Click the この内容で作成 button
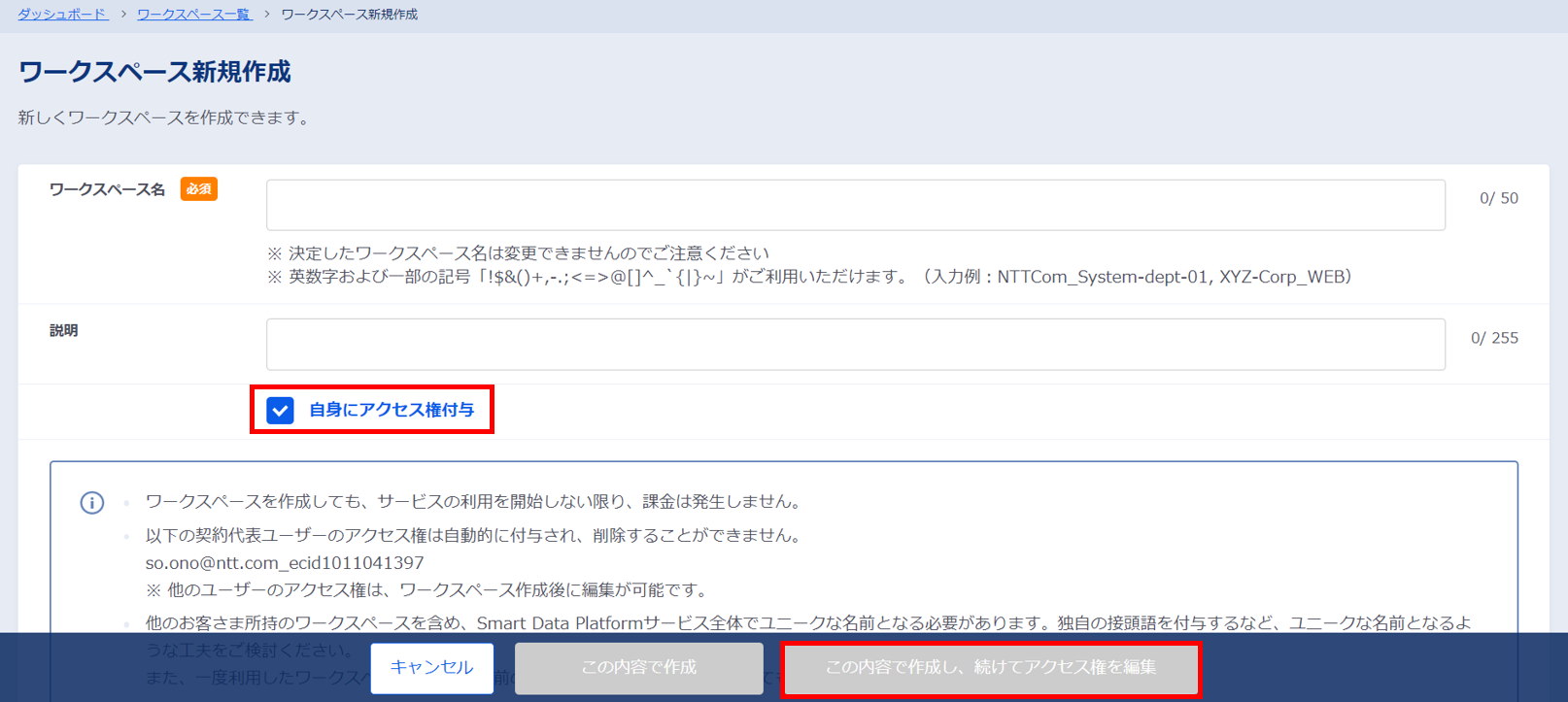1568x702 pixels. pyautogui.click(x=639, y=667)
